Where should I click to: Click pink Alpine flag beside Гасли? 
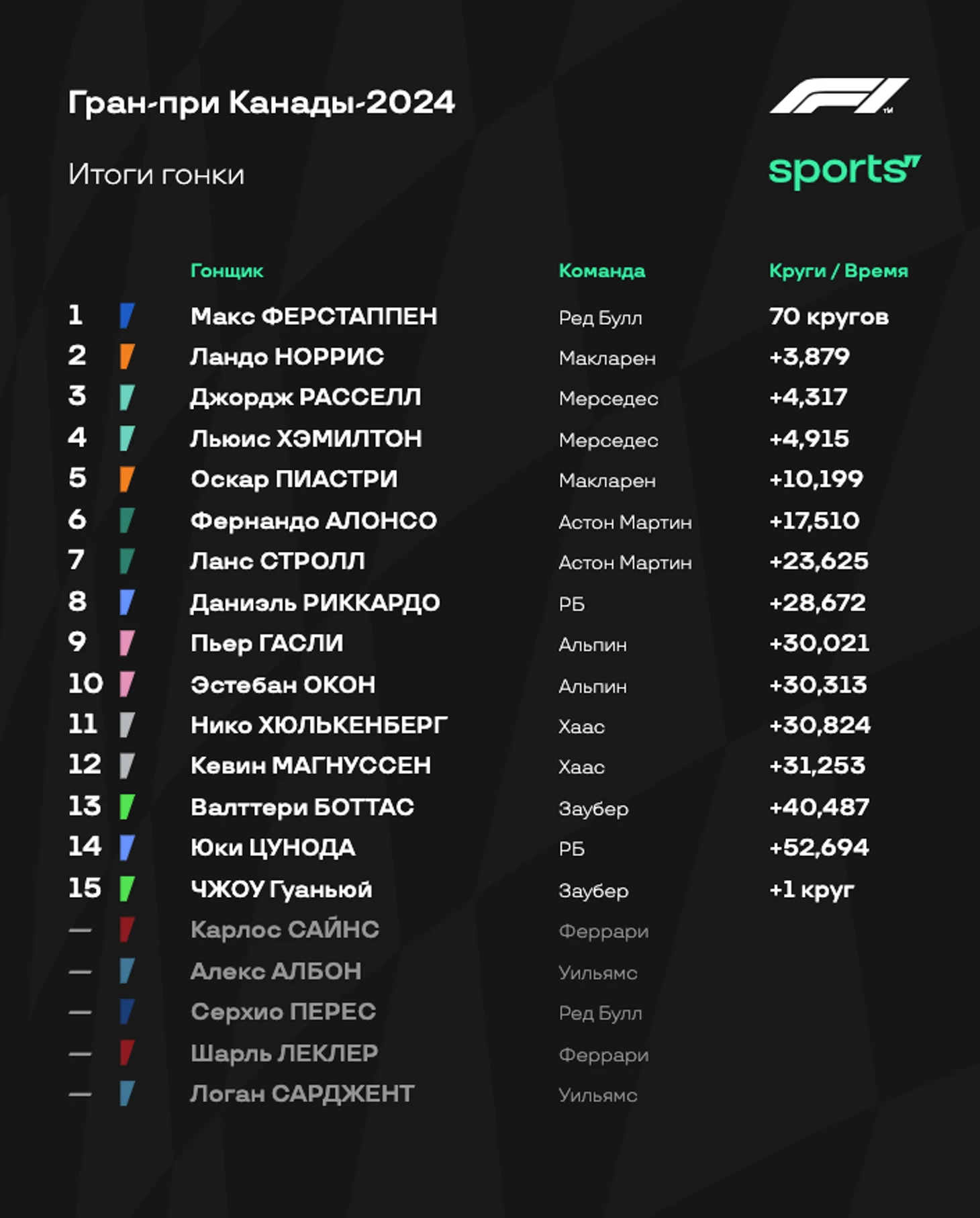tap(127, 643)
